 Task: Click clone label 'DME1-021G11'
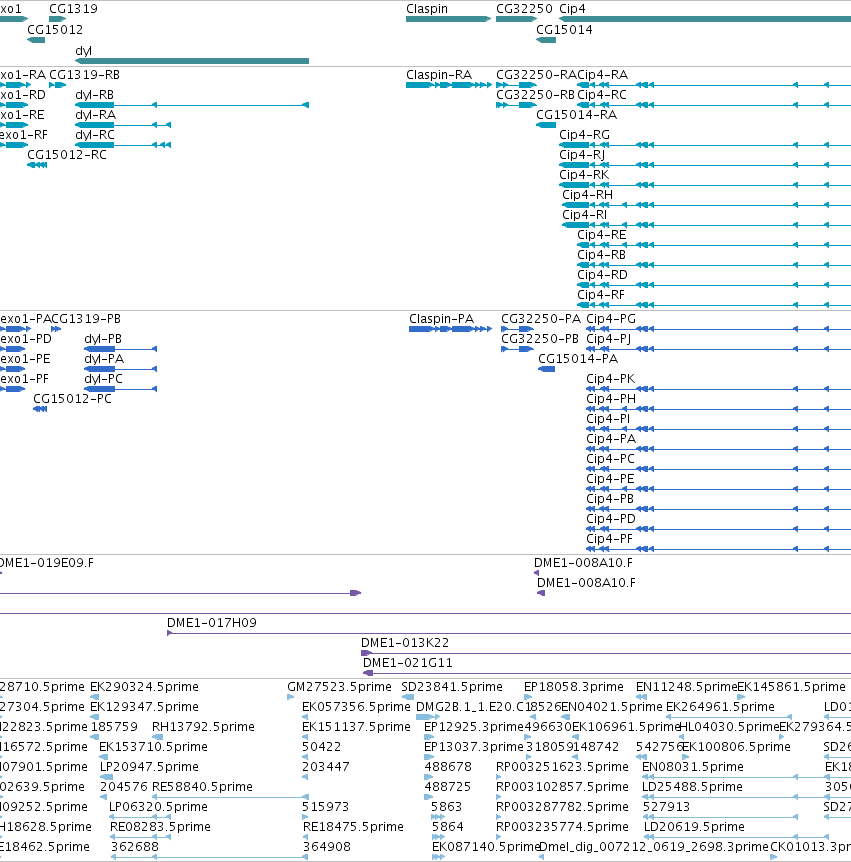pyautogui.click(x=408, y=663)
